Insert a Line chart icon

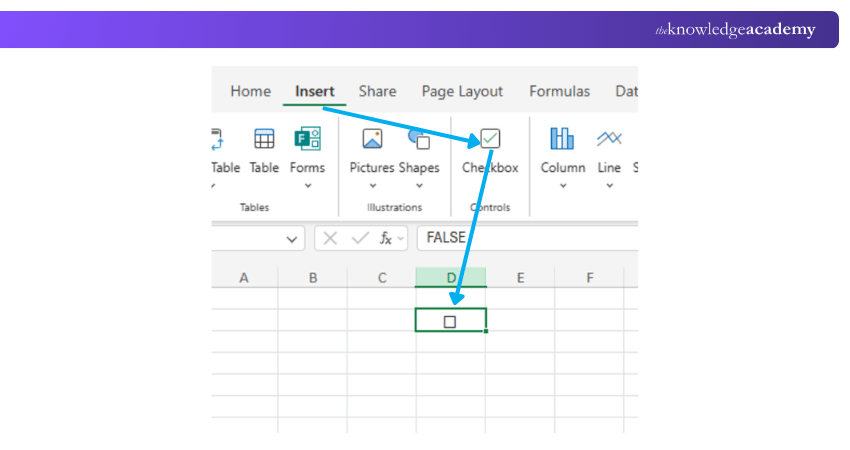609,138
